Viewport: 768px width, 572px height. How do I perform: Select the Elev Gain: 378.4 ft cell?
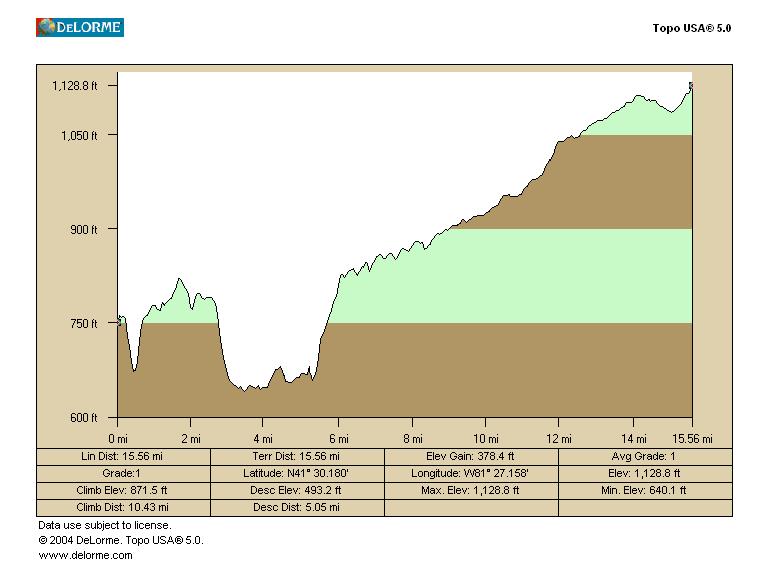471,456
